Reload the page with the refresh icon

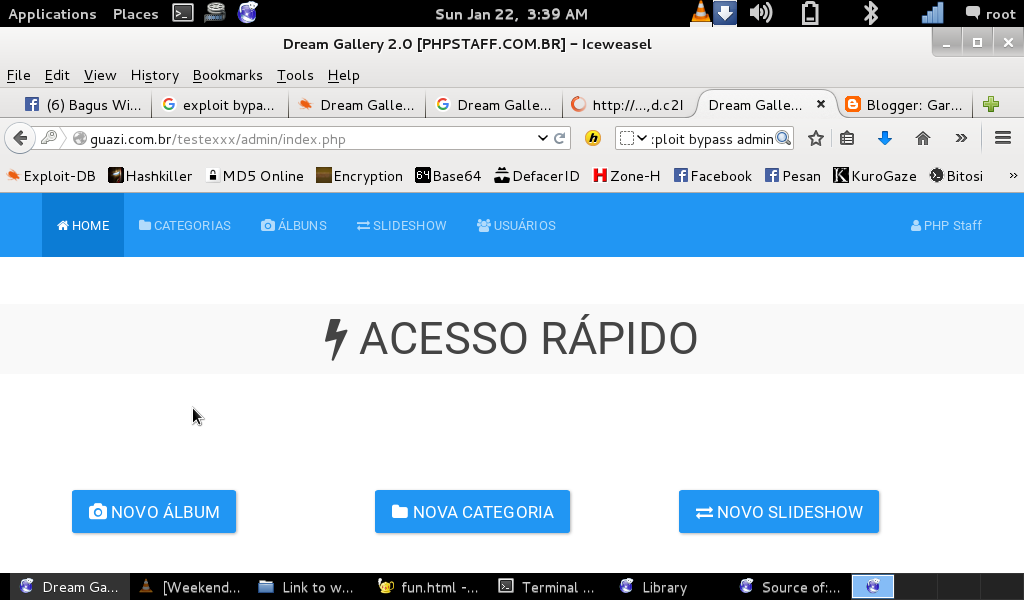click(x=560, y=138)
